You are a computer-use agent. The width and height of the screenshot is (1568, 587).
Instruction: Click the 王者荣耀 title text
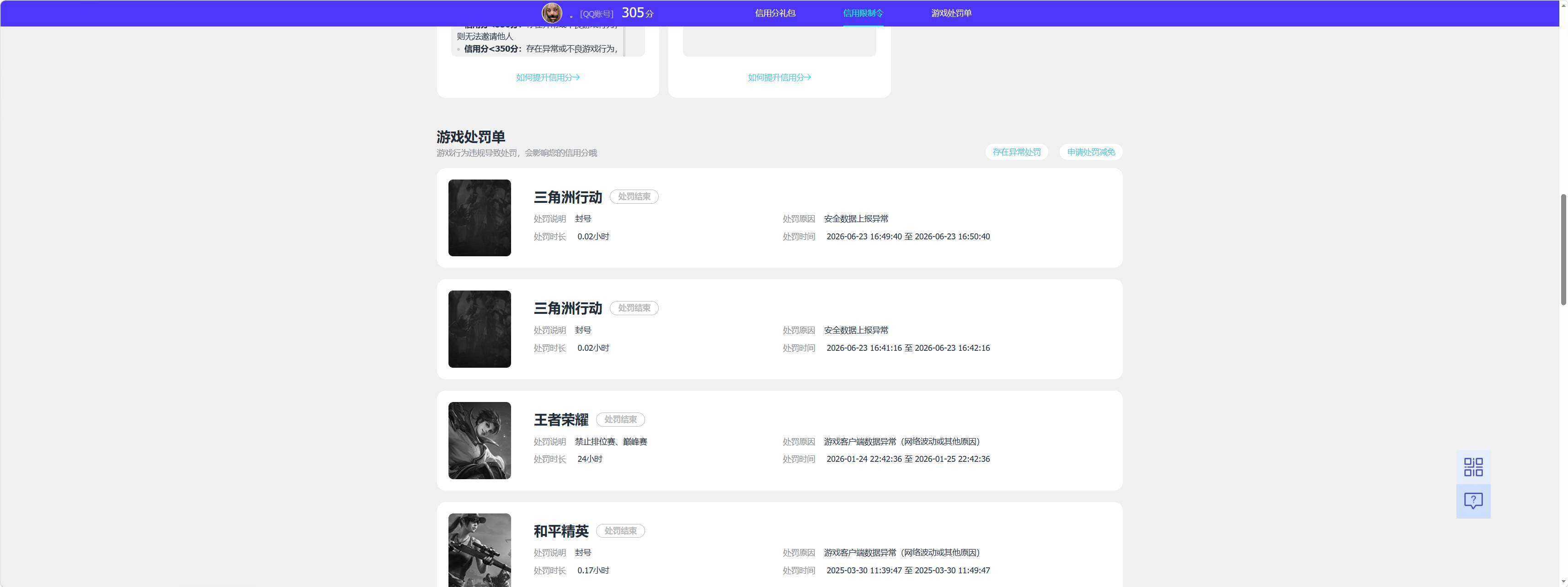pyautogui.click(x=561, y=420)
